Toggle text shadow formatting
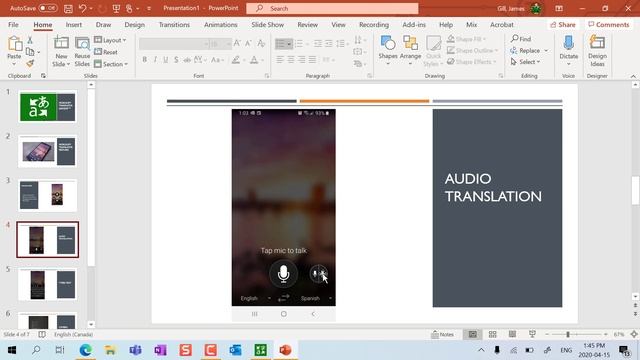 click(x=176, y=60)
